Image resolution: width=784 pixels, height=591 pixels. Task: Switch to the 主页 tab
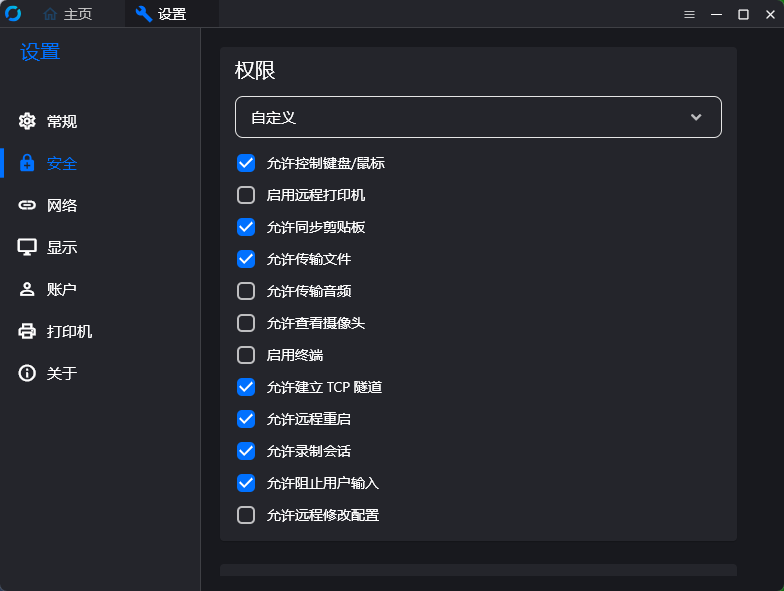[x=68, y=14]
